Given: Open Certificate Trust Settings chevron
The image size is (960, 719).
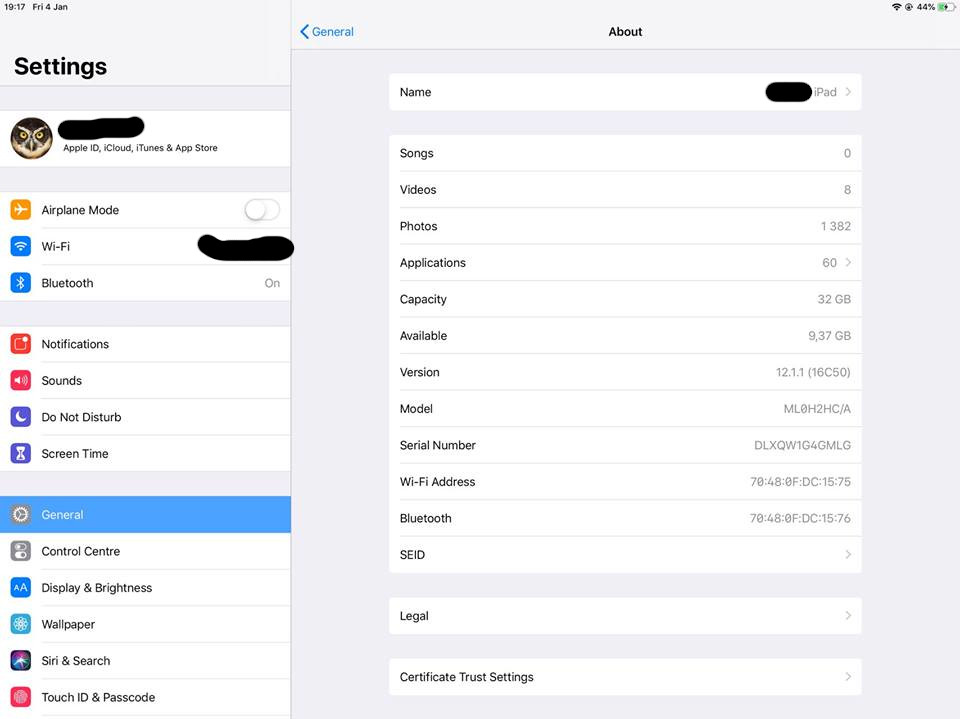Looking at the screenshot, I should tap(849, 677).
